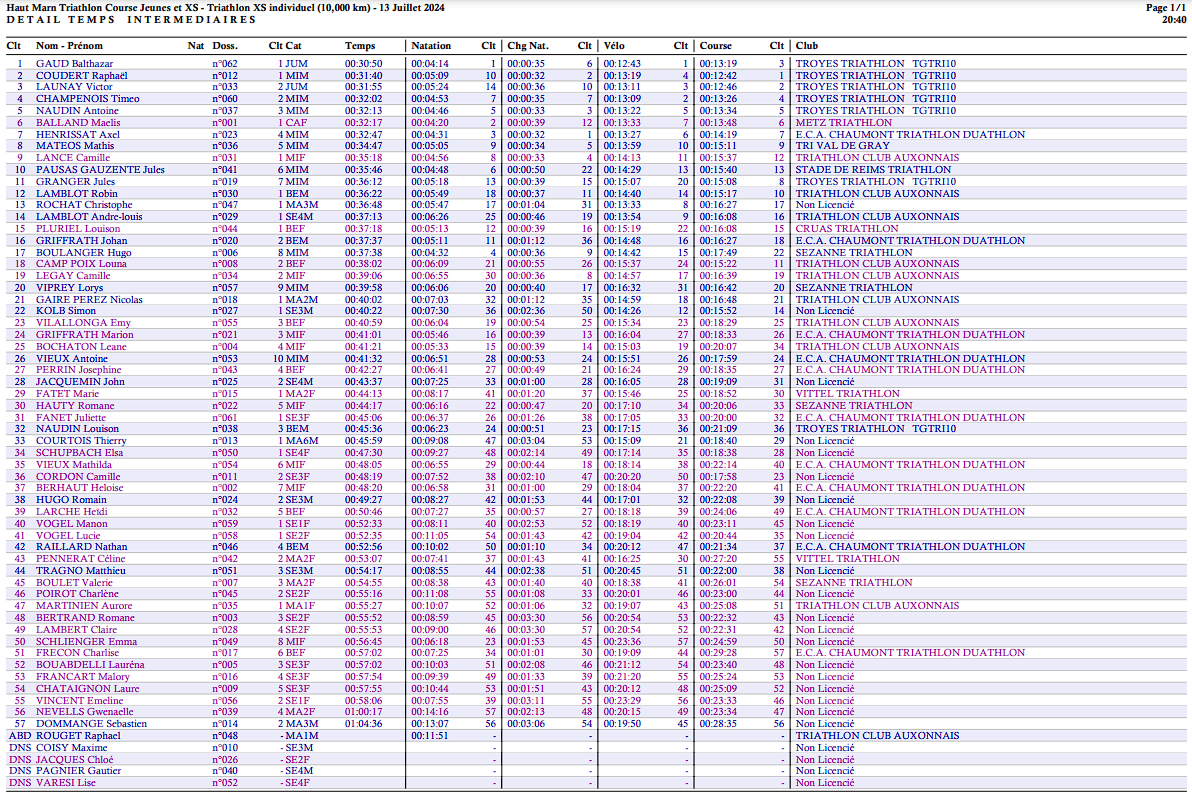This screenshot has height=792, width=1192.
Task: Click the name 'VINCENT Emeline'
Action: [x=79, y=701]
